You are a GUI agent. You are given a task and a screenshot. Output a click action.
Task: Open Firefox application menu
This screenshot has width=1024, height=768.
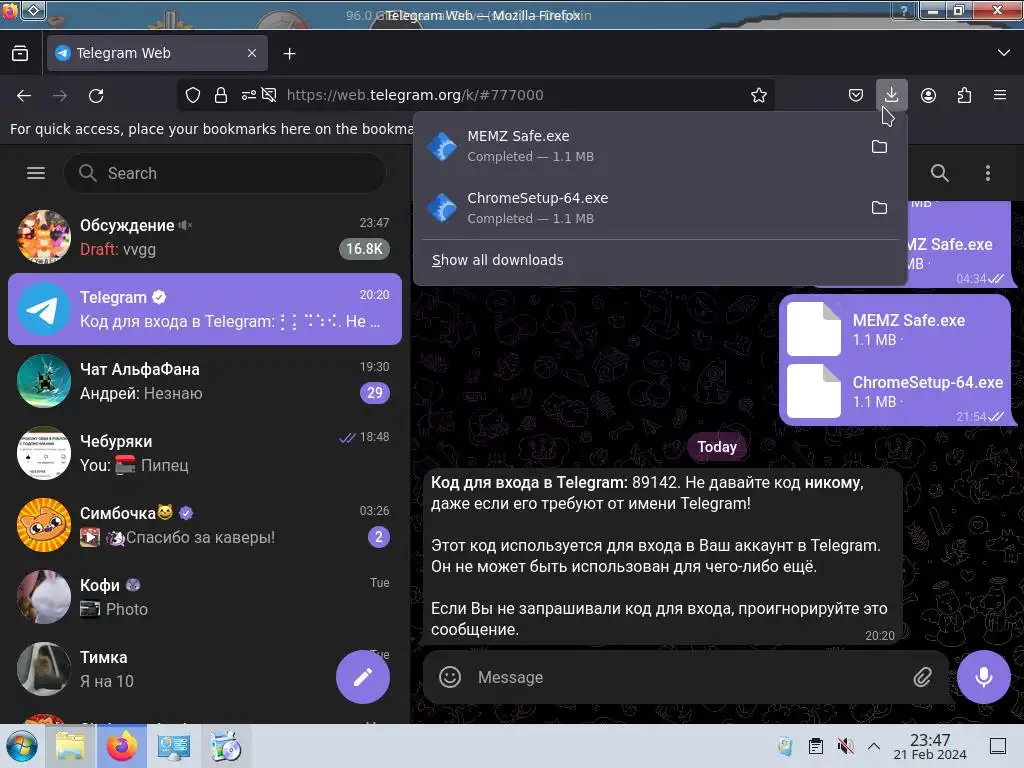(x=1000, y=95)
